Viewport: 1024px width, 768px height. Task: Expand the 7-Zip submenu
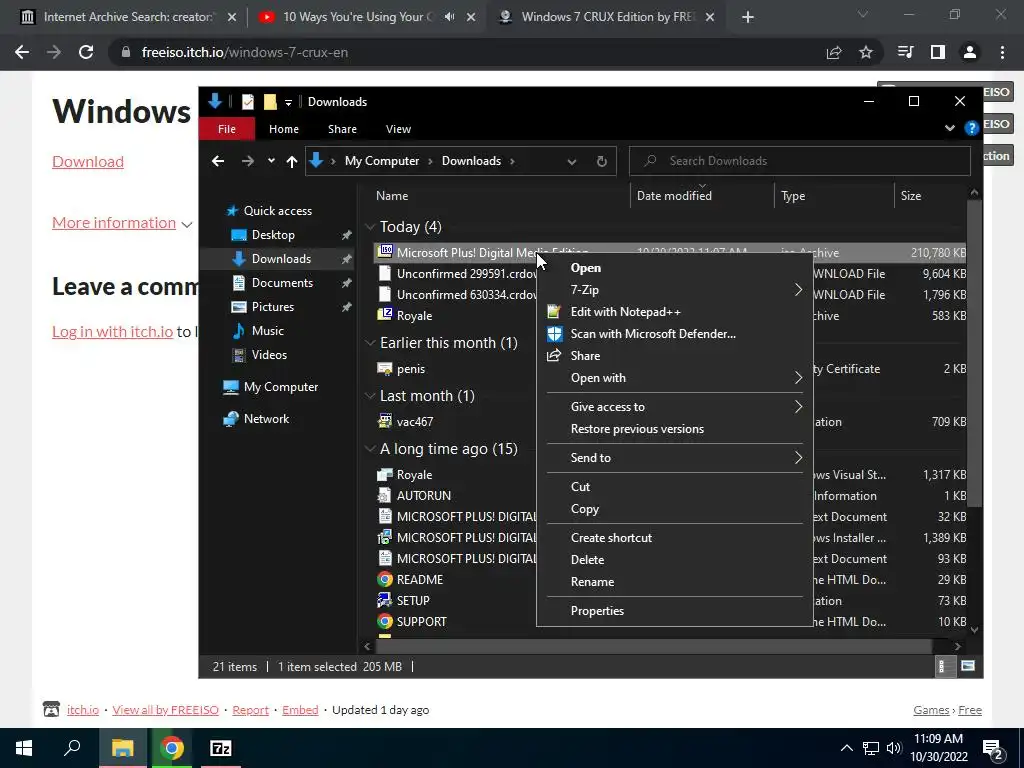click(x=798, y=289)
